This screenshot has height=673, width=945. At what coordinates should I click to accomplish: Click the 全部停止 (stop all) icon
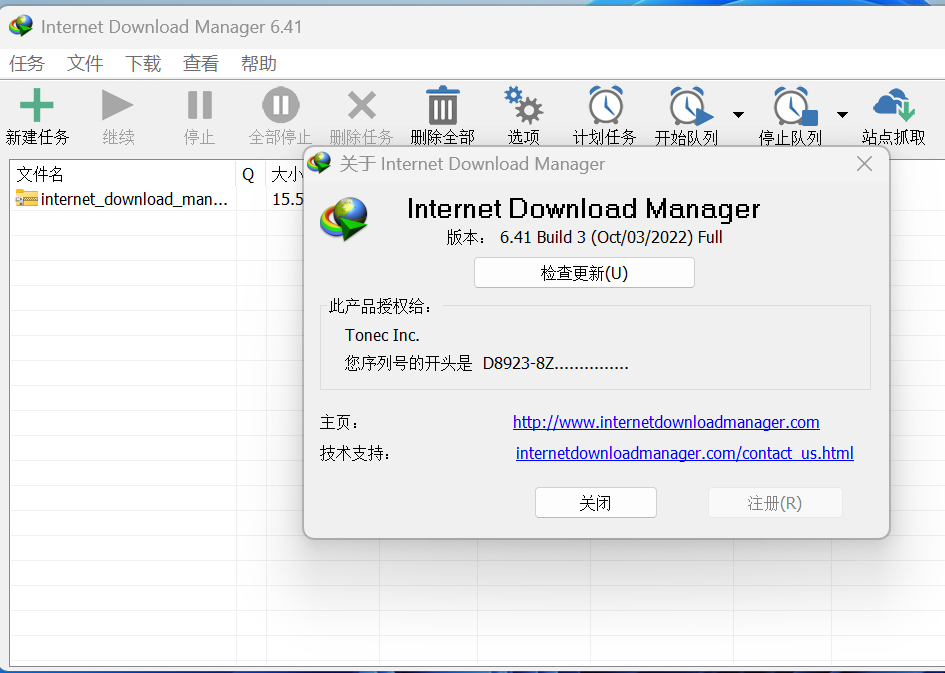point(280,105)
